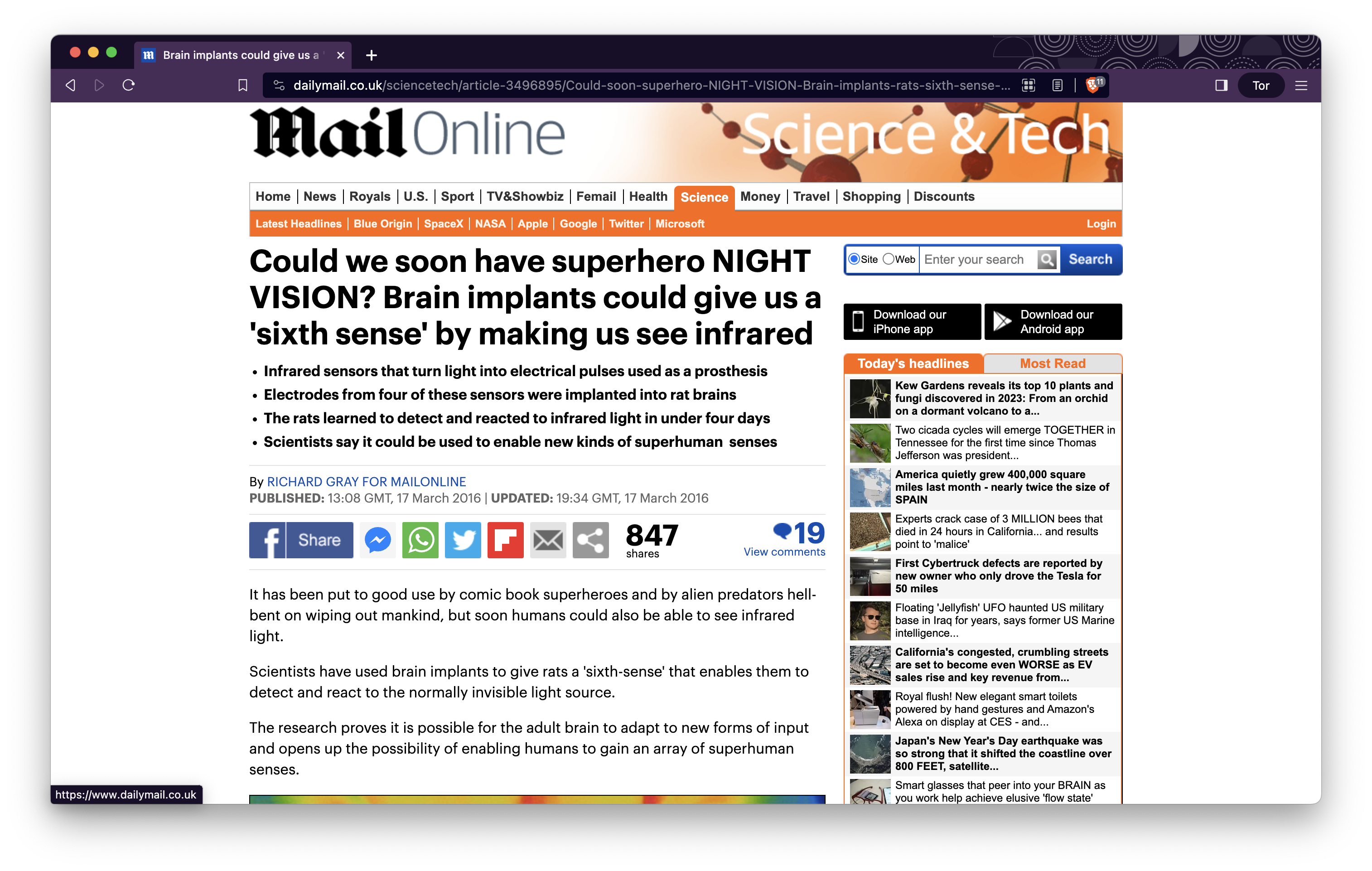Open the Tor window menu button

1261,86
